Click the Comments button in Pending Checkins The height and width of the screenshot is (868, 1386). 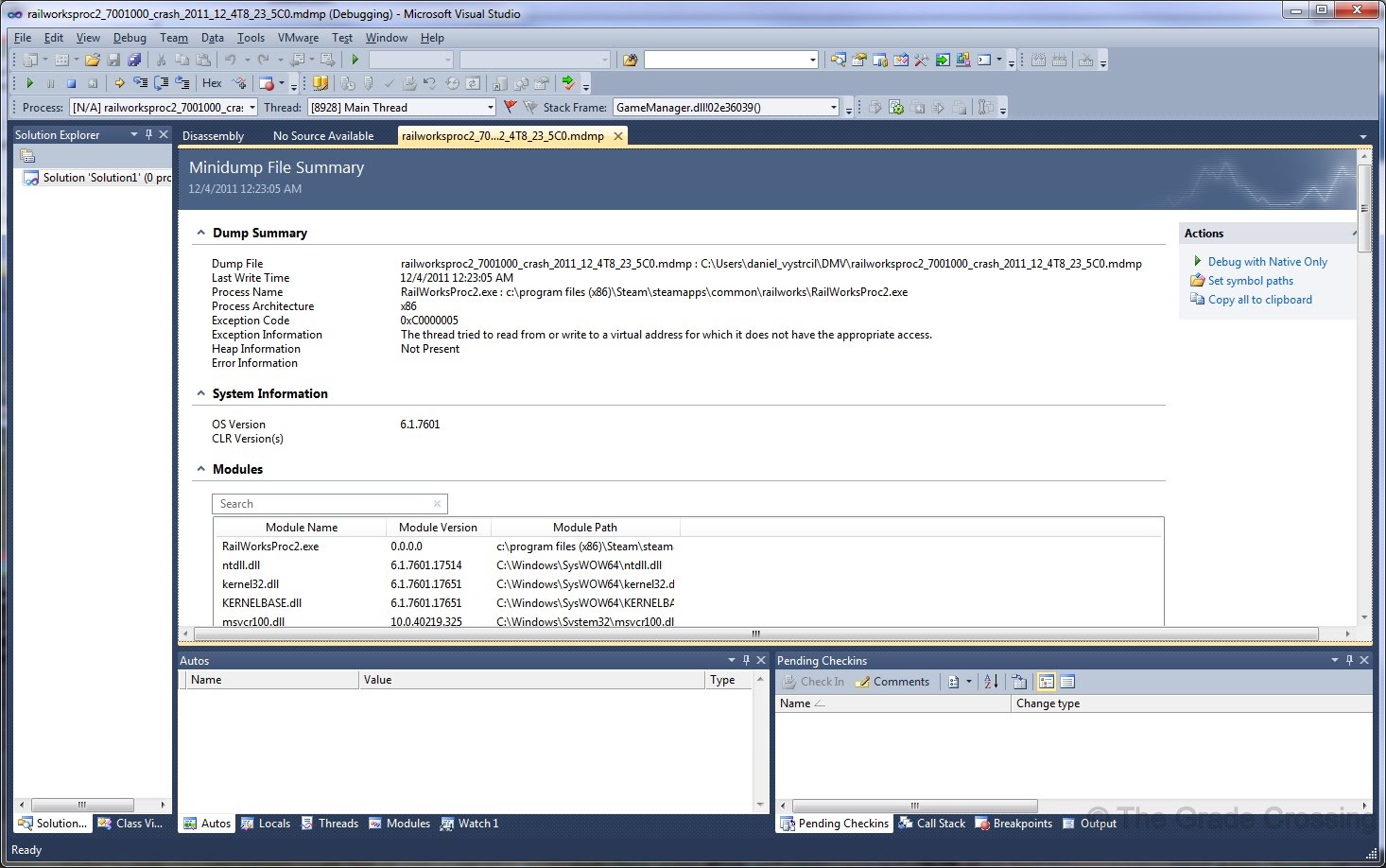pyautogui.click(x=892, y=682)
